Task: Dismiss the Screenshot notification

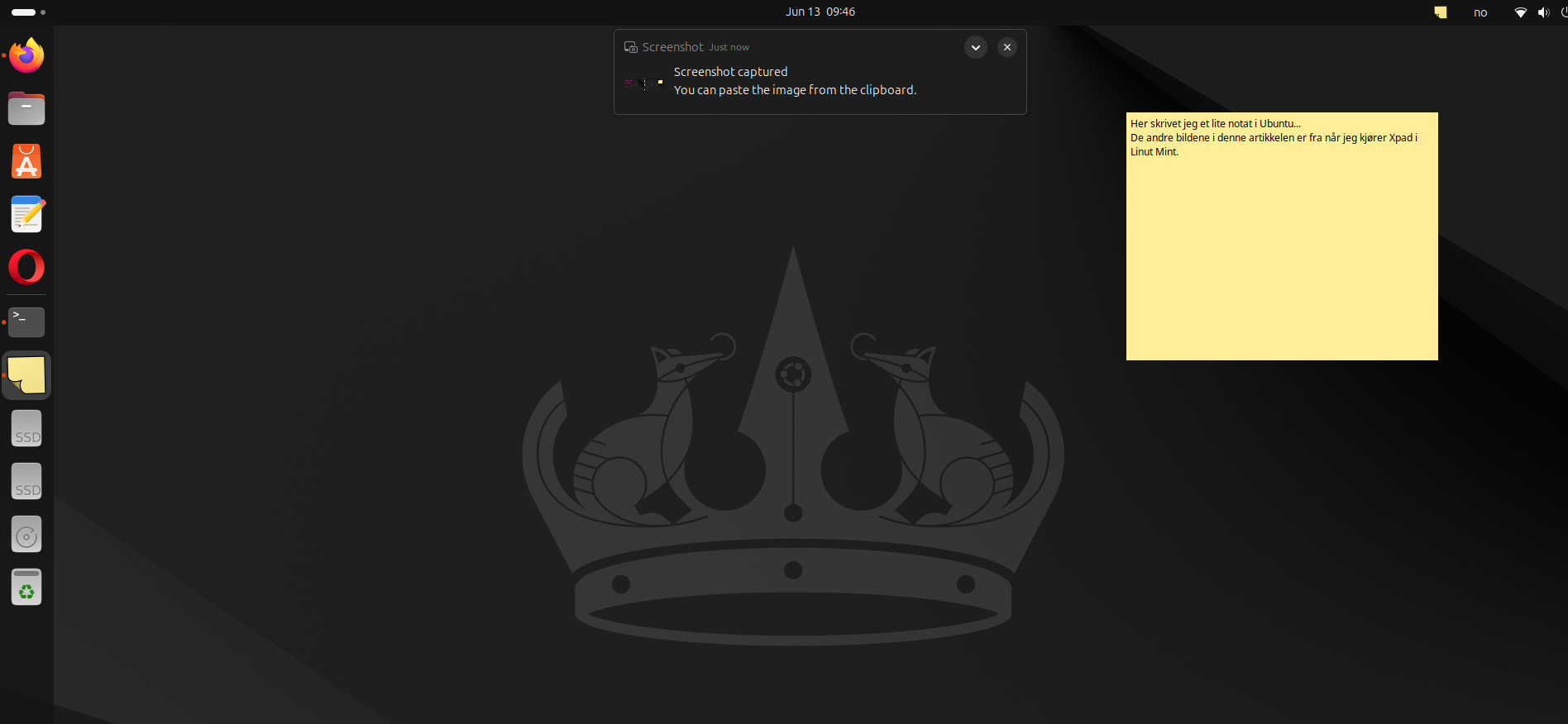Action: click(1007, 47)
